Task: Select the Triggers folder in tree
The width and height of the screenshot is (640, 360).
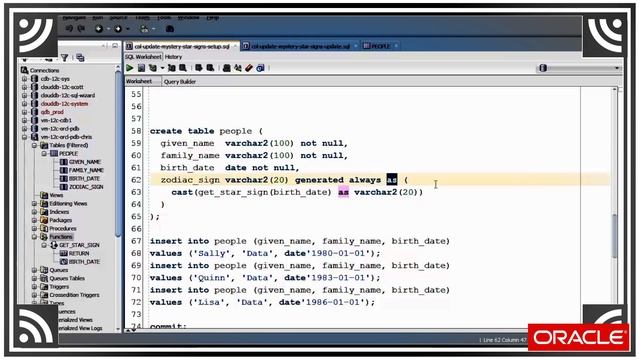Action: click(59, 287)
